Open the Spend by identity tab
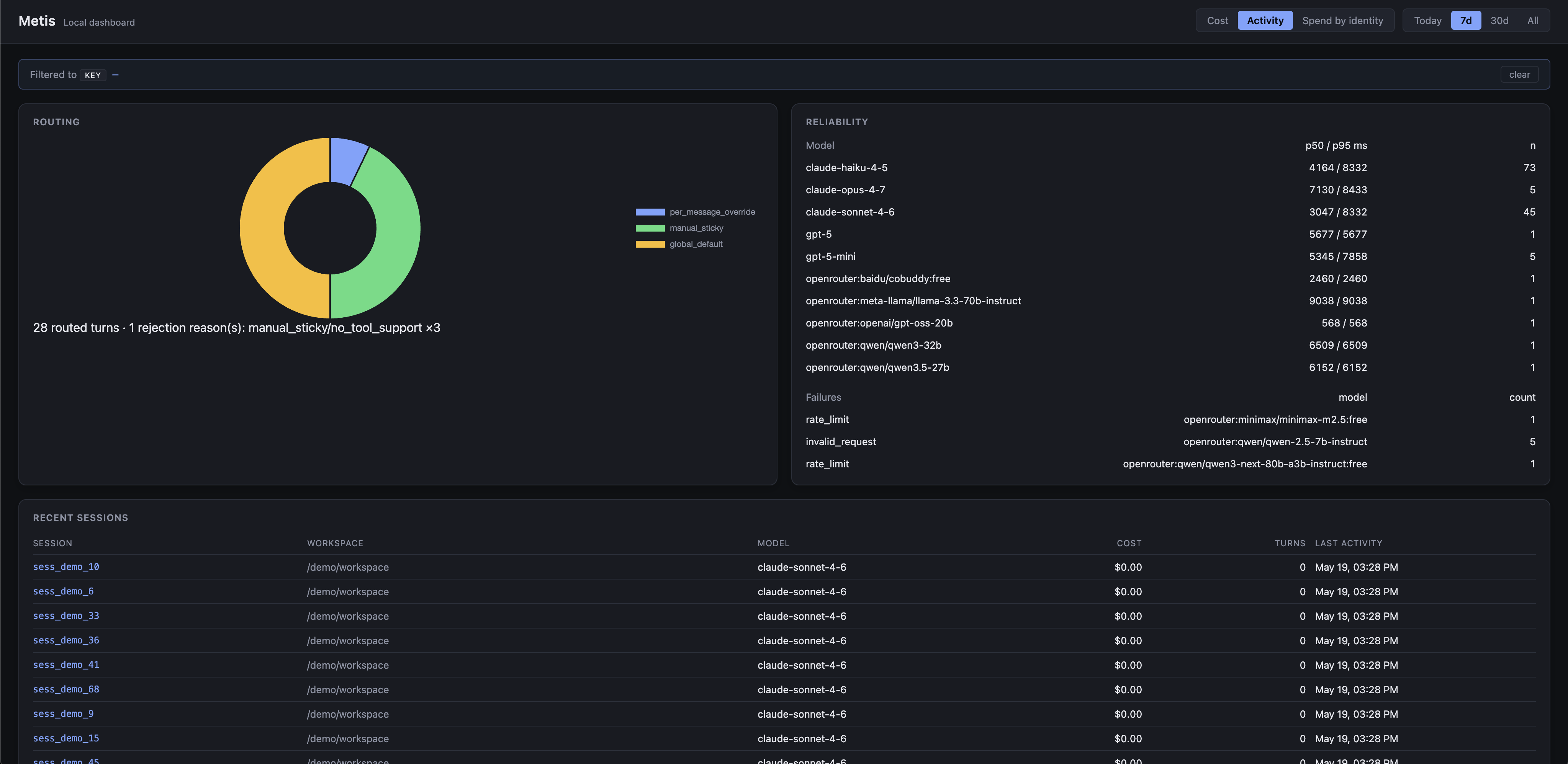This screenshot has height=764, width=1568. pos(1342,21)
